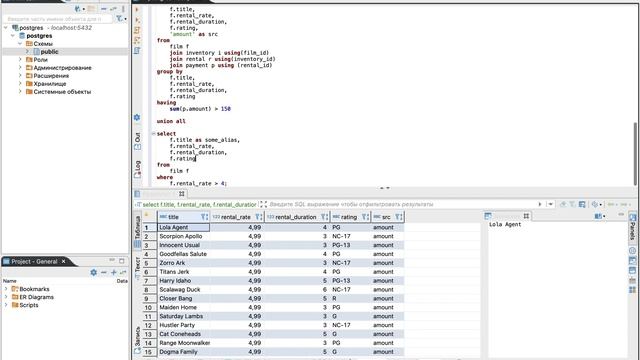This screenshot has height=360, width=640.
Task: Apply result filter with the arrow button
Action: (540, 204)
